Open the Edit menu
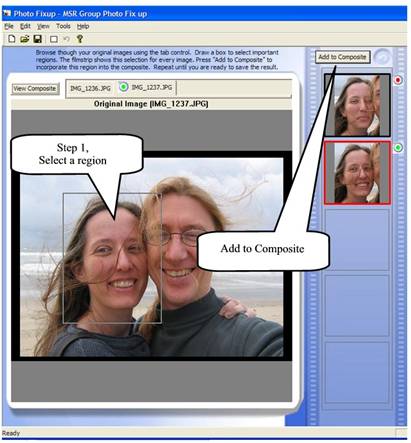 [25, 26]
